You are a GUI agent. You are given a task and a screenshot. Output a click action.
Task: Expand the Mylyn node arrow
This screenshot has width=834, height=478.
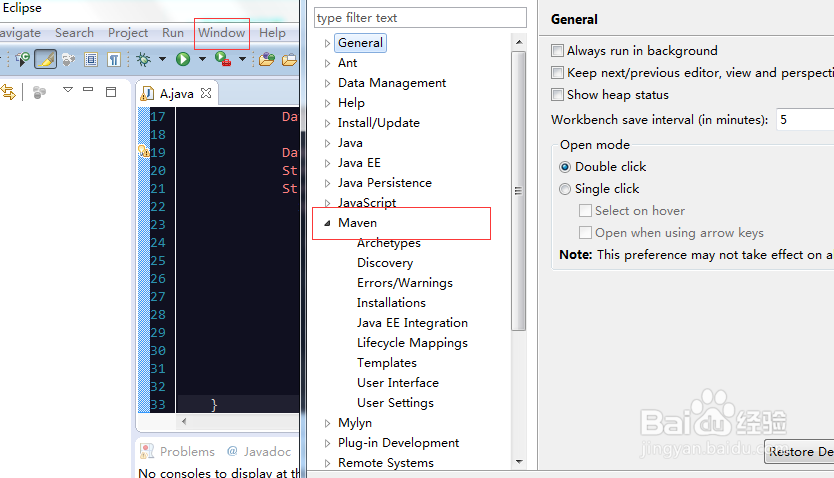pyautogui.click(x=327, y=423)
